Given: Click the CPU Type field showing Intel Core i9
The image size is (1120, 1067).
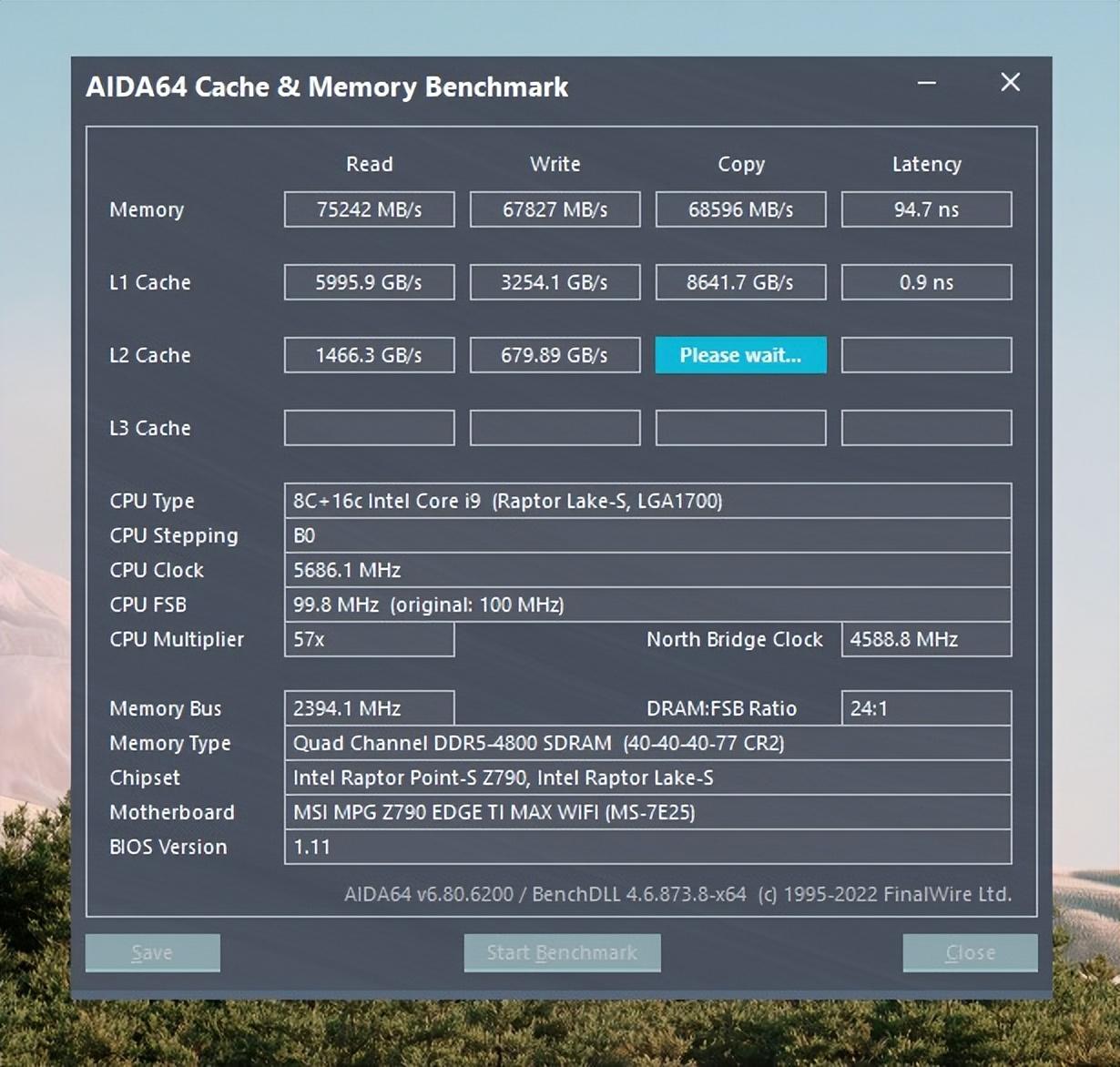Looking at the screenshot, I should point(647,501).
